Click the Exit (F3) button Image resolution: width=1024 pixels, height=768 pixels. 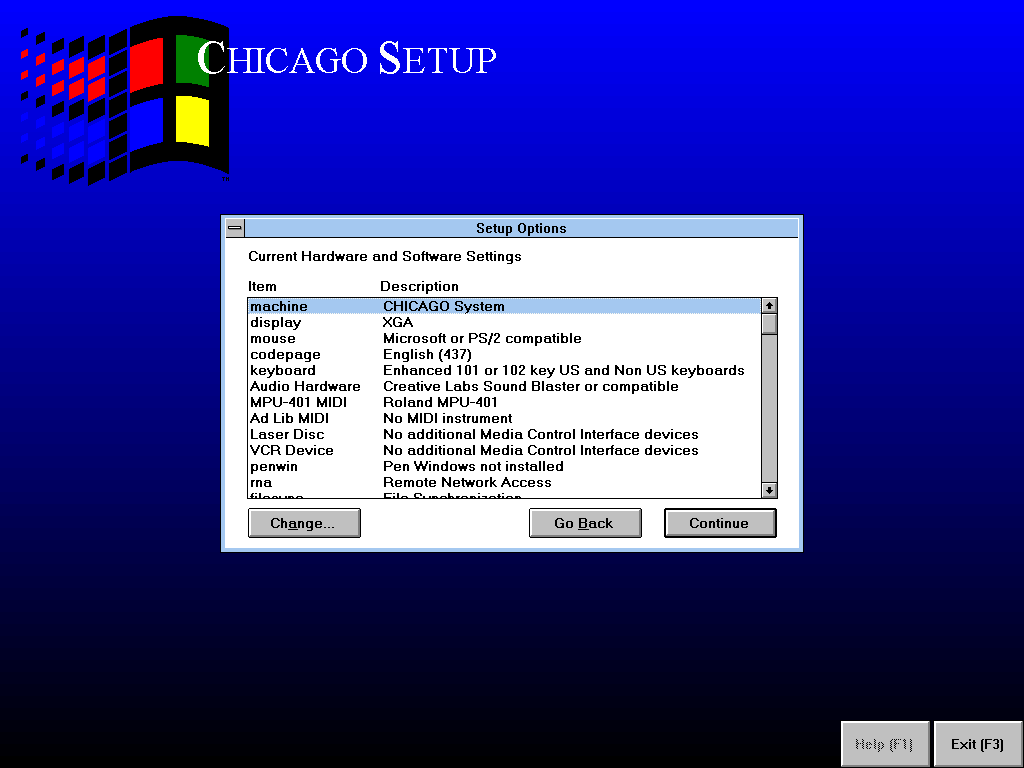pos(978,744)
